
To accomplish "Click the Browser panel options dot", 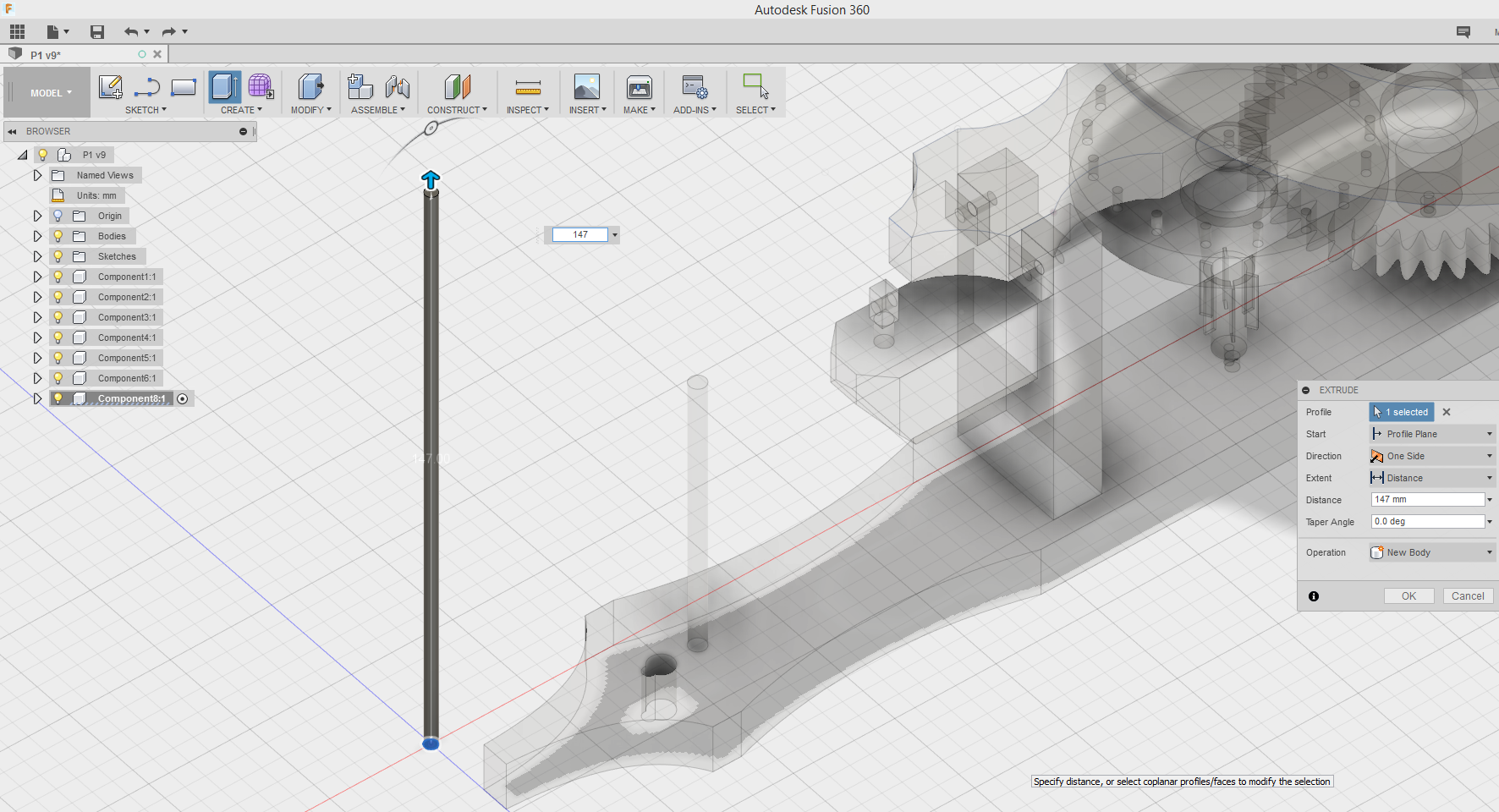I will 243,132.
